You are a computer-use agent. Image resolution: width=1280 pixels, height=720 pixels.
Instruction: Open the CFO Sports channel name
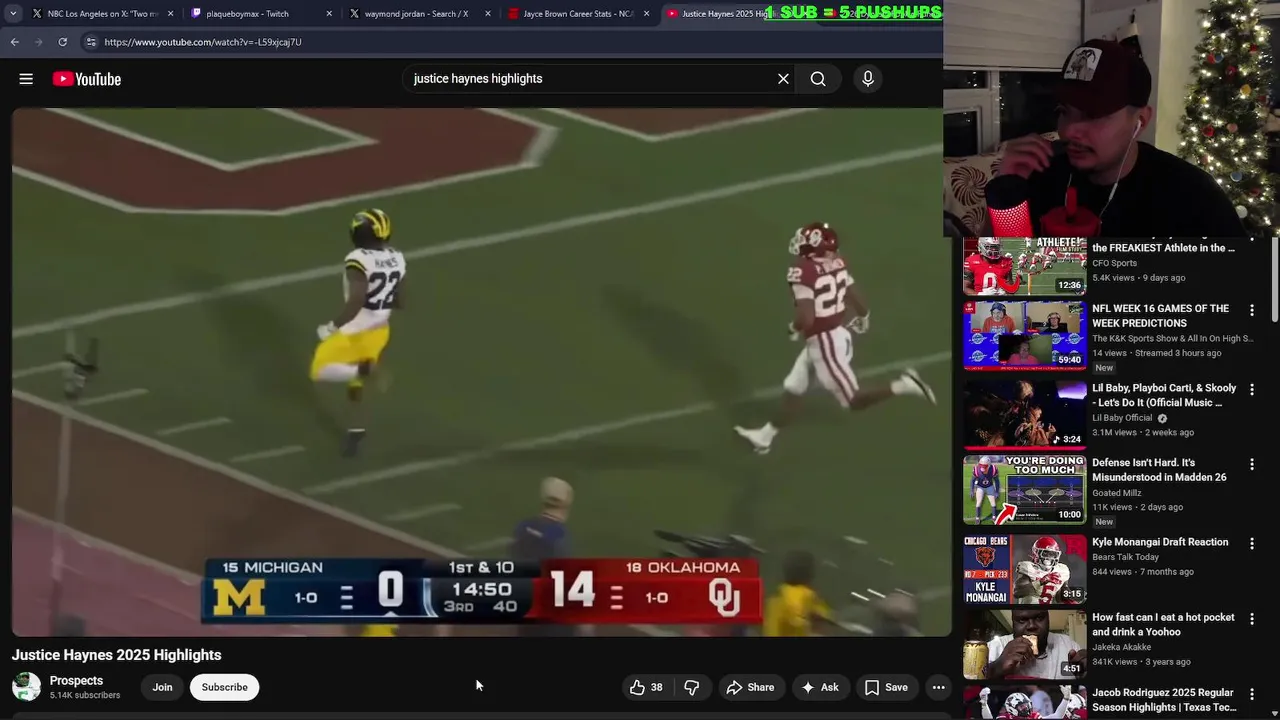pyautogui.click(x=1114, y=263)
